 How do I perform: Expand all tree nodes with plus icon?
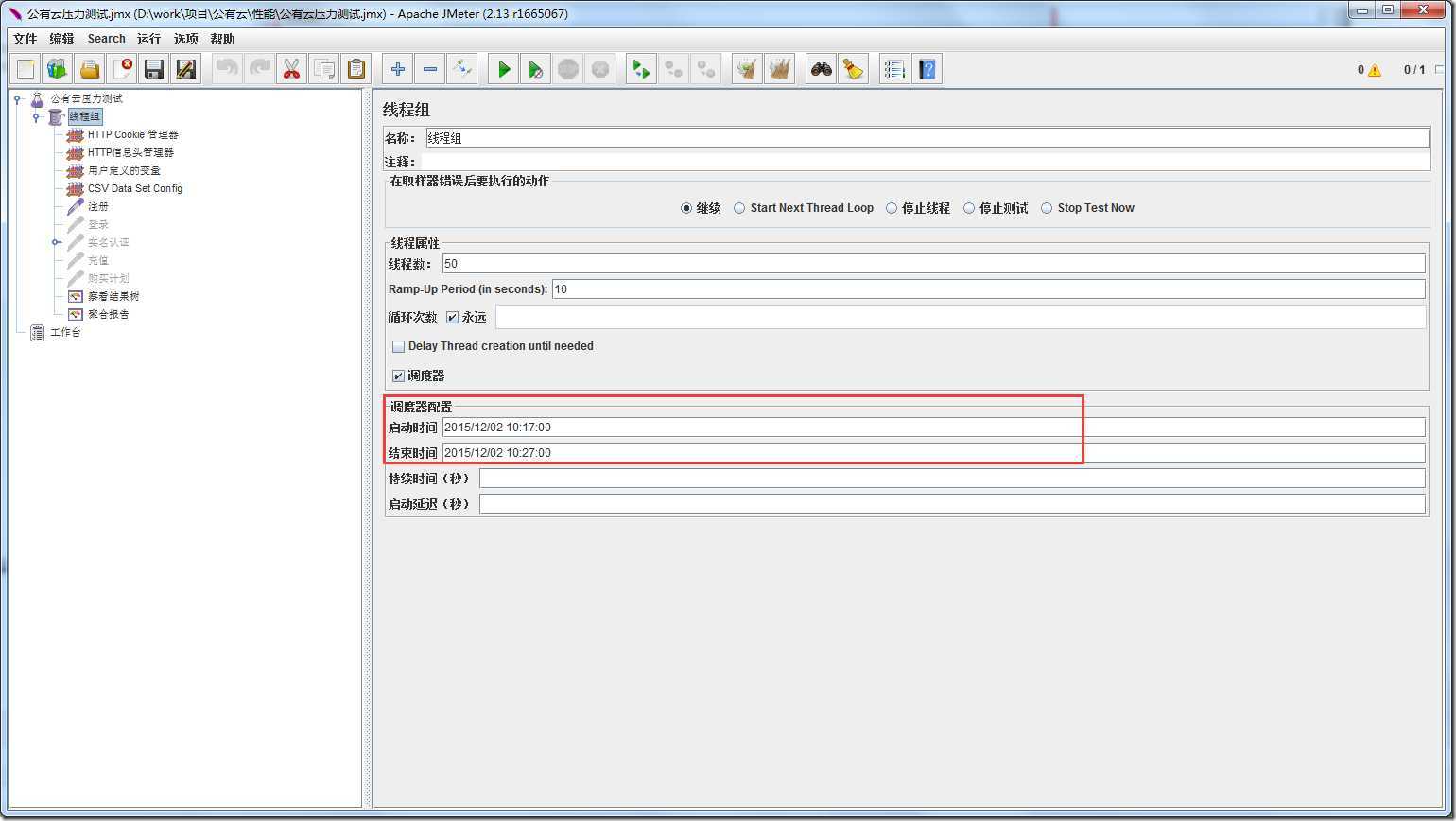(398, 69)
